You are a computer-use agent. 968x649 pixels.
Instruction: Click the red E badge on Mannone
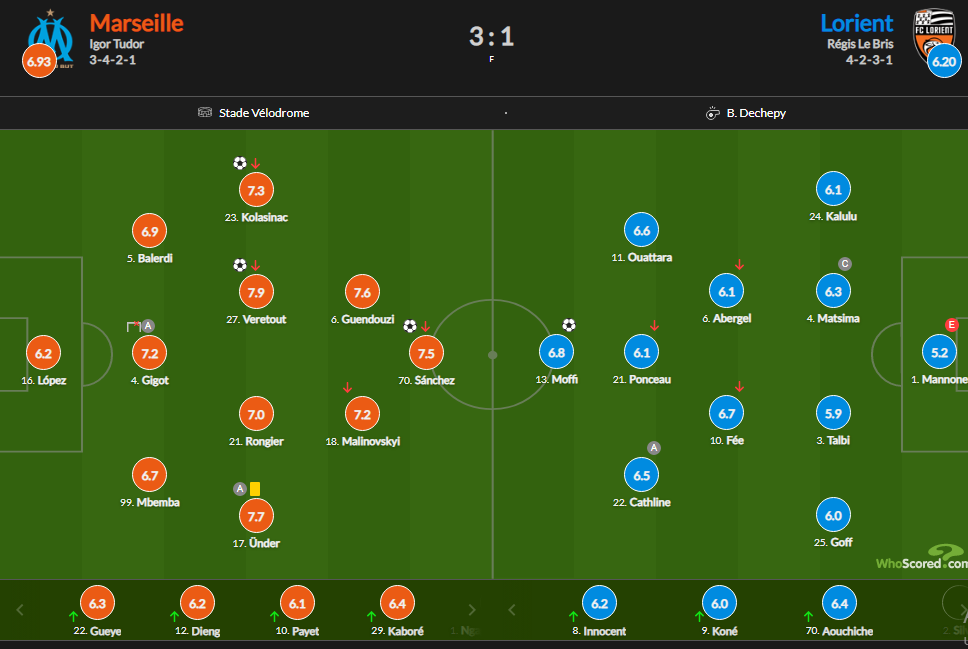click(x=952, y=324)
